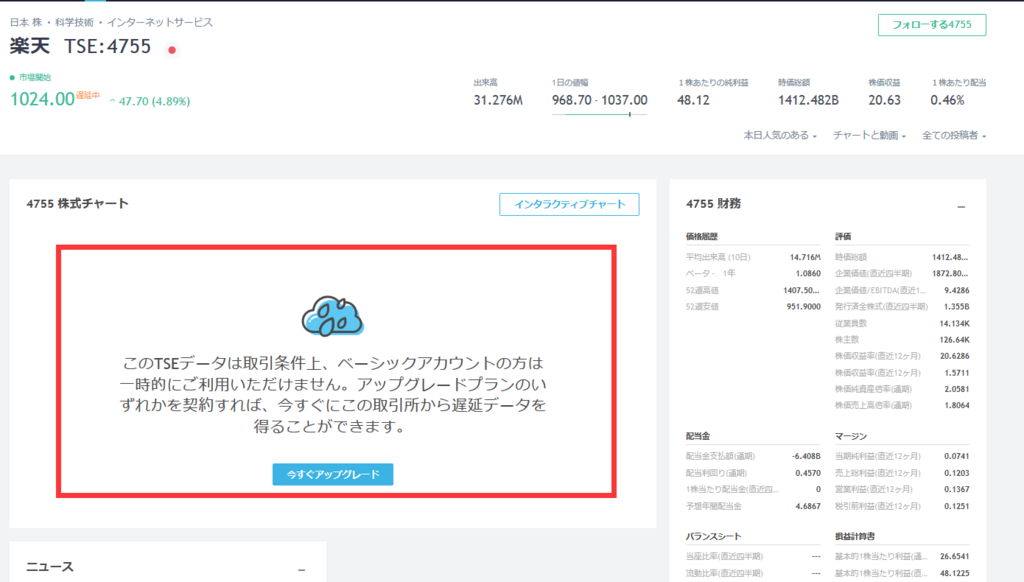Click the 14.716M average volume value
Image resolution: width=1024 pixels, height=582 pixels.
tap(805, 257)
